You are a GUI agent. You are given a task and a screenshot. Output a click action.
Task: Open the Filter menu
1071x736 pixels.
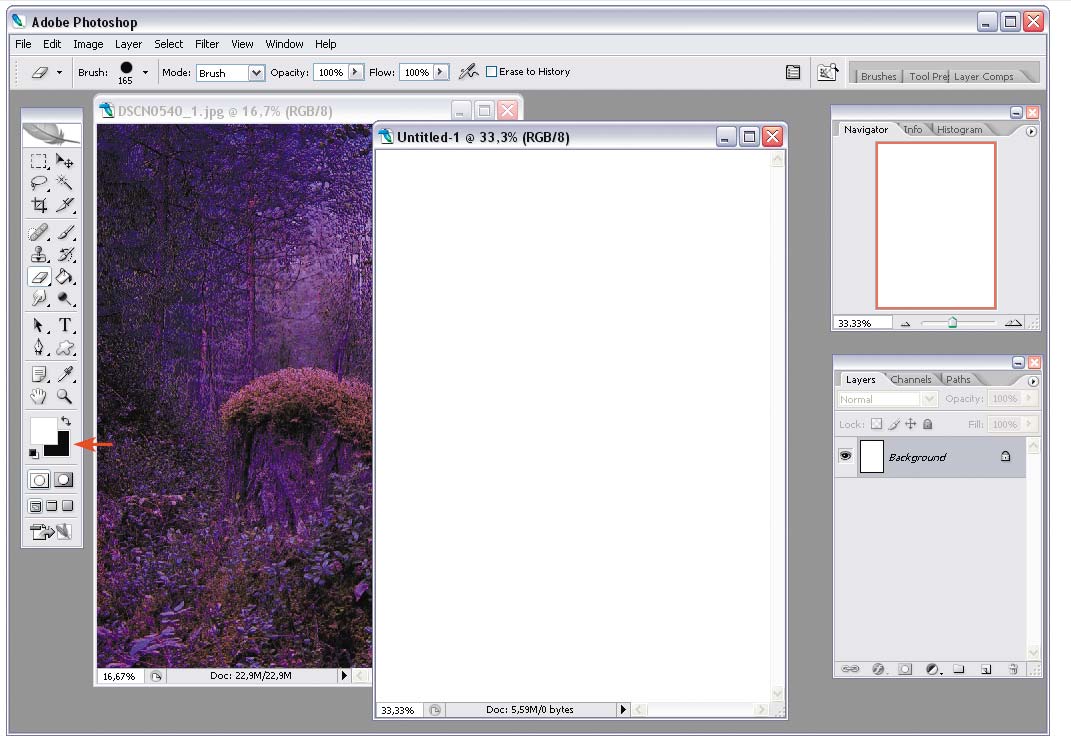[x=207, y=44]
